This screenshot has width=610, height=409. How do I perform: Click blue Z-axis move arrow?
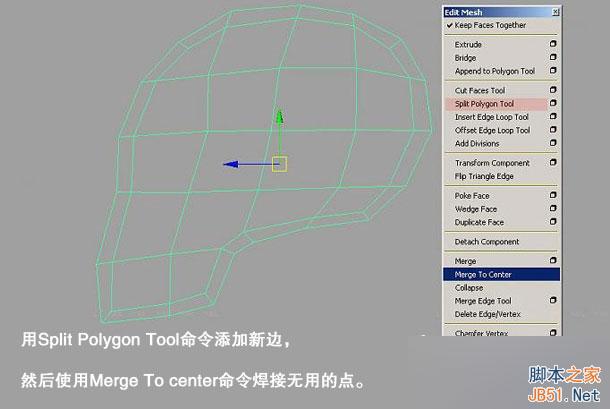pyautogui.click(x=231, y=164)
